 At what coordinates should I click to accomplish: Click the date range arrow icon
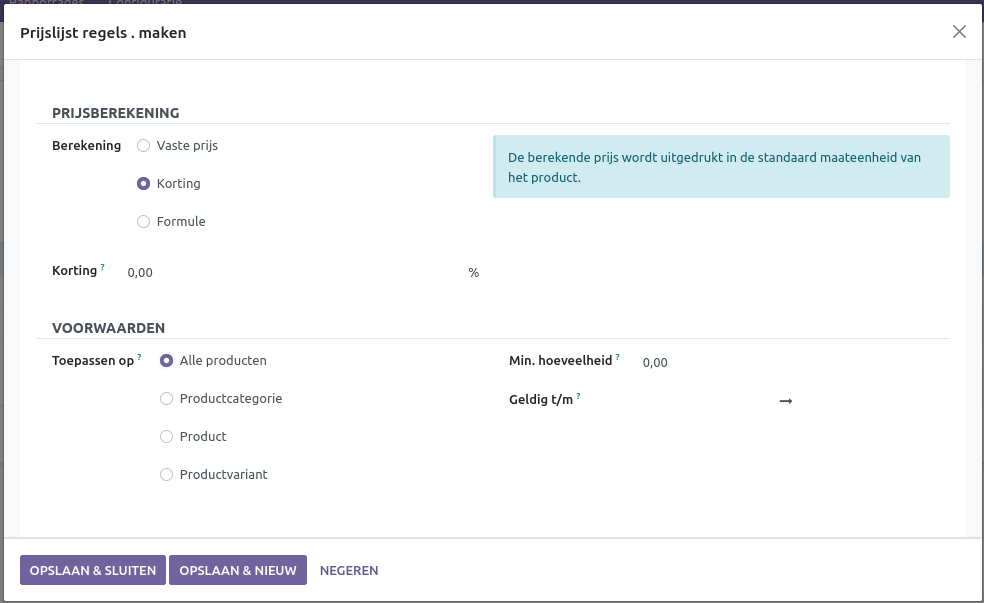tap(786, 401)
